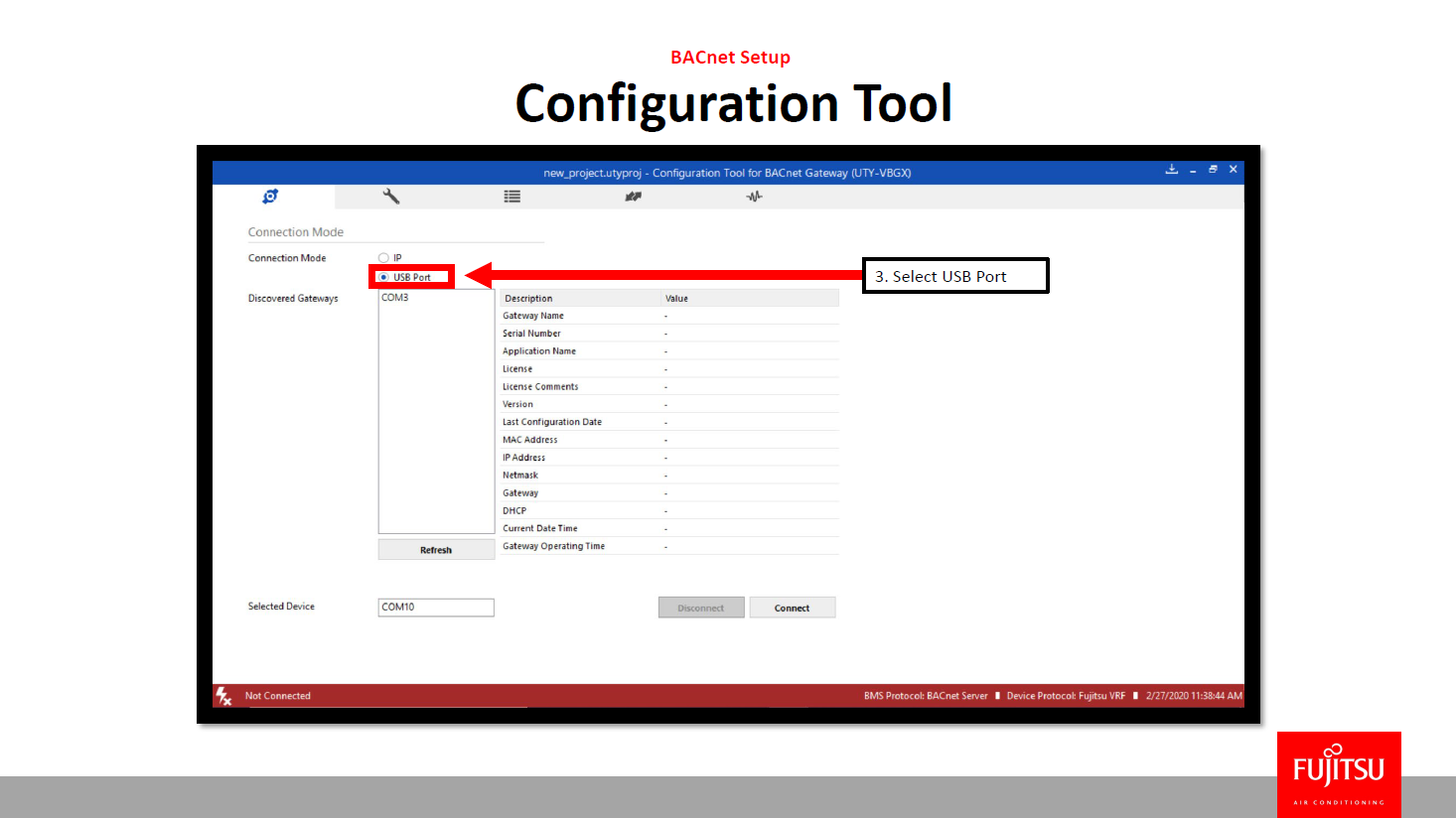Click the Refresh button
1456x818 pixels.
436,550
